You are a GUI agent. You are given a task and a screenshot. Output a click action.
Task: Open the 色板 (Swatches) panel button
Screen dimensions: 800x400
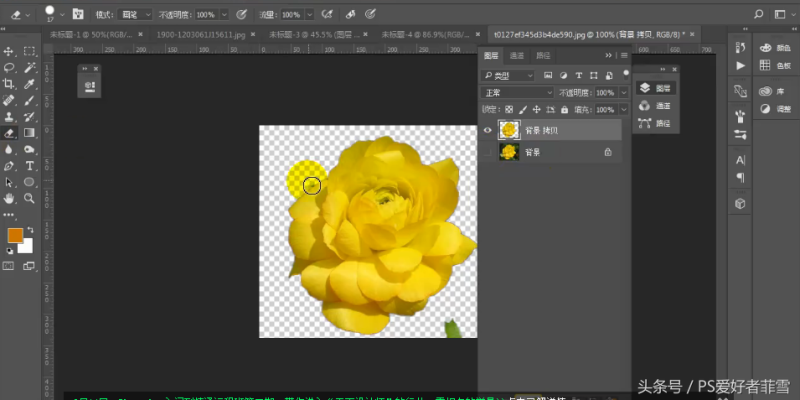[772, 66]
